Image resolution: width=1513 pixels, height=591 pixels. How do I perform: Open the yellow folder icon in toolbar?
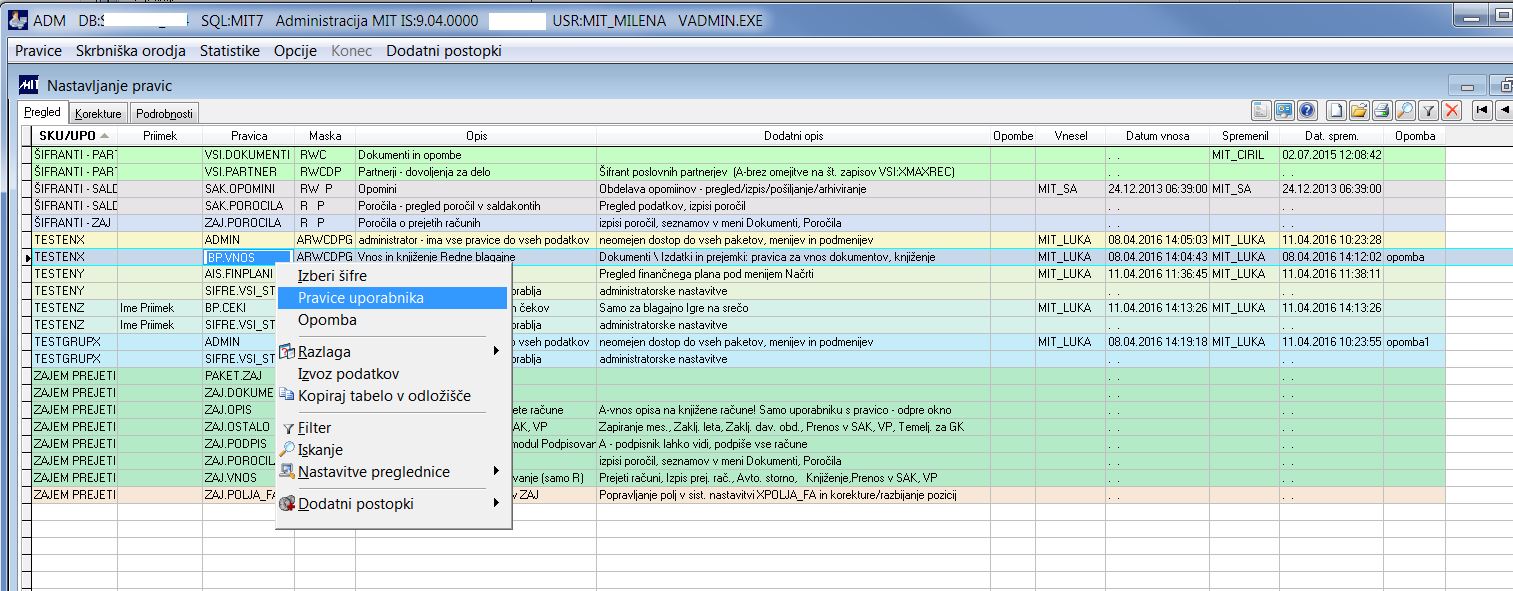coord(1359,110)
